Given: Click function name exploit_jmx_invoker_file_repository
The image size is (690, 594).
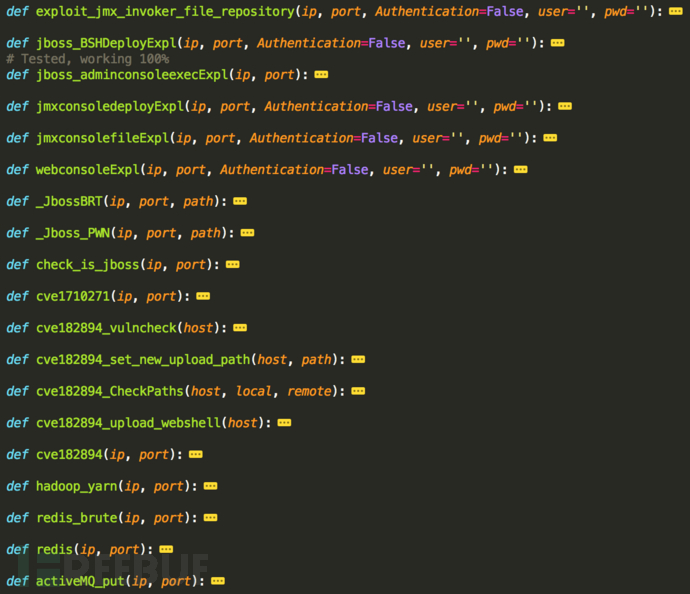Looking at the screenshot, I should [165, 12].
